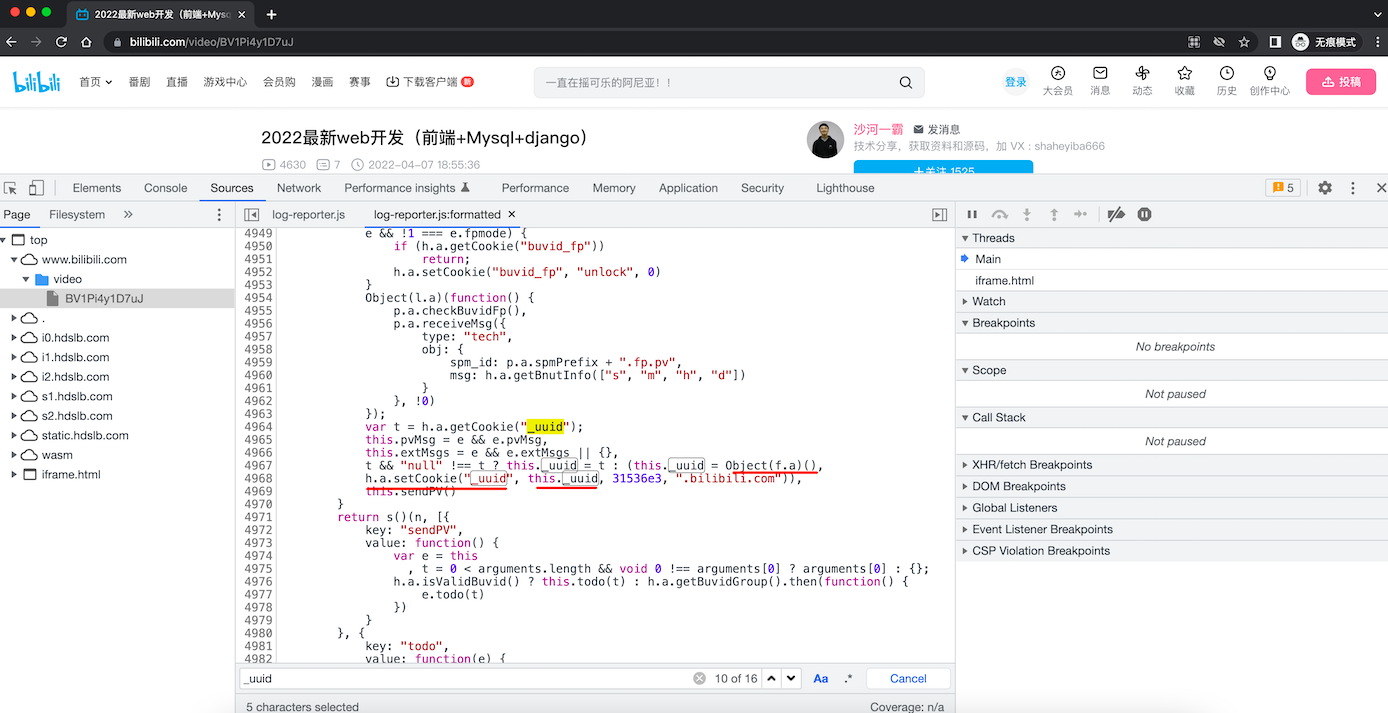This screenshot has height=713, width=1388.
Task: Expand the wasm node
Action: (x=15, y=455)
